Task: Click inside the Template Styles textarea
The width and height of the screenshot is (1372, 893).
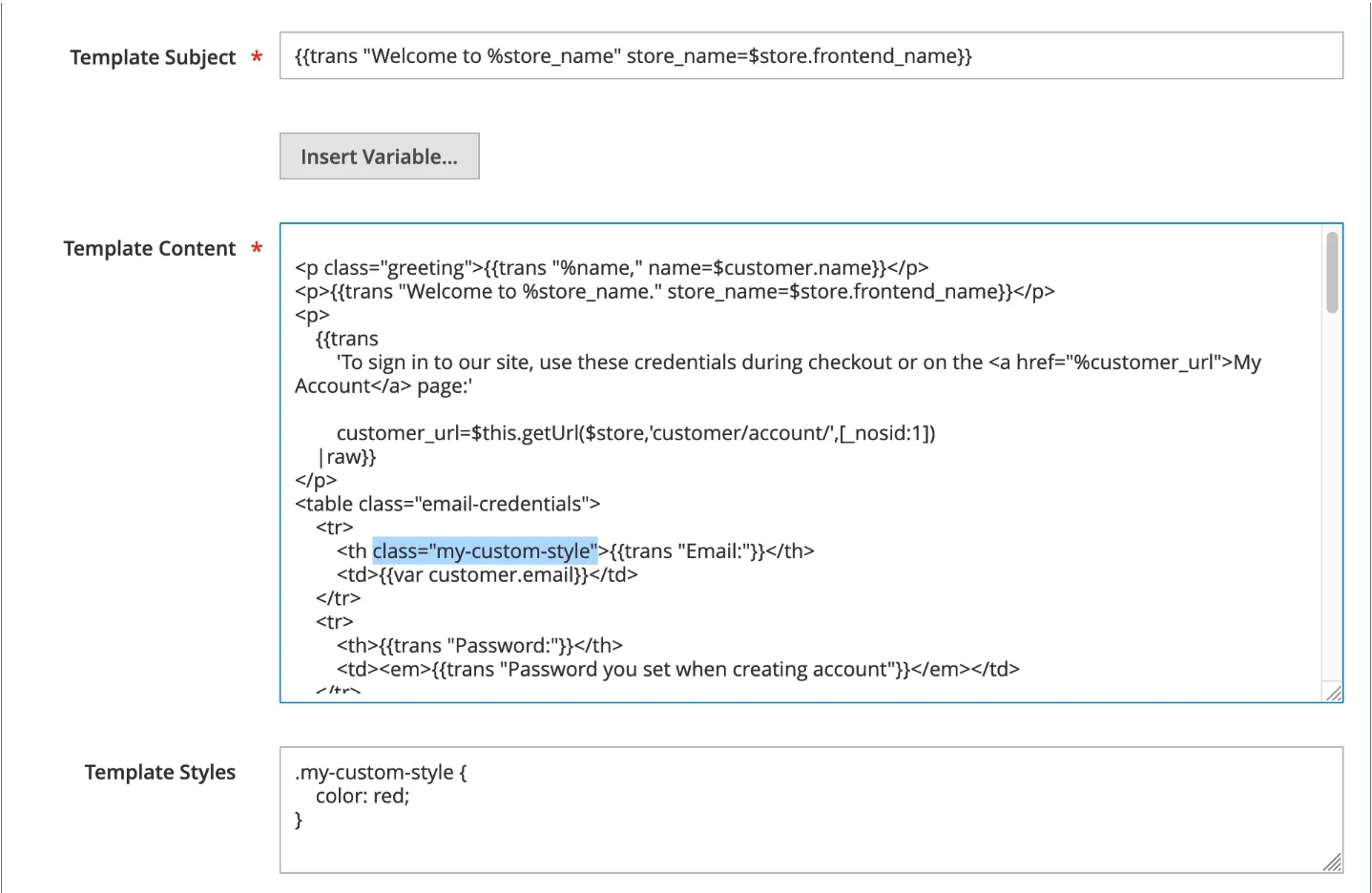Action: point(811,810)
